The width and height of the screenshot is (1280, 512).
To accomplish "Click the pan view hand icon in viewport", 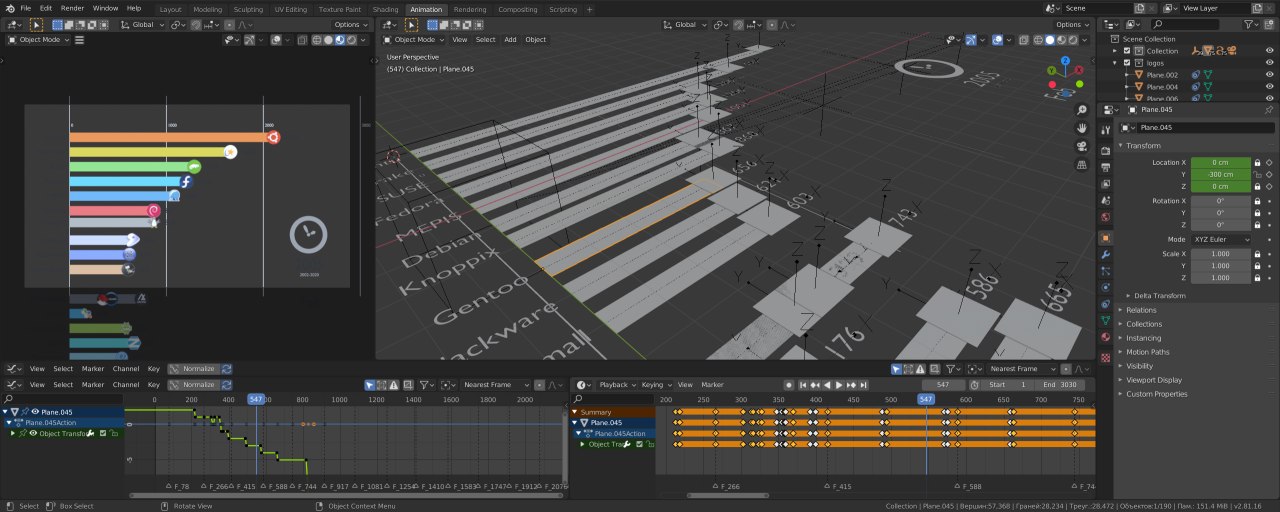I will 1082,128.
